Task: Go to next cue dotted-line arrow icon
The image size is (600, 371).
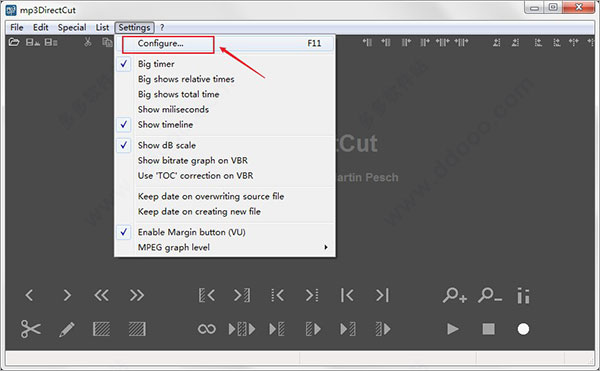Action: click(x=312, y=295)
